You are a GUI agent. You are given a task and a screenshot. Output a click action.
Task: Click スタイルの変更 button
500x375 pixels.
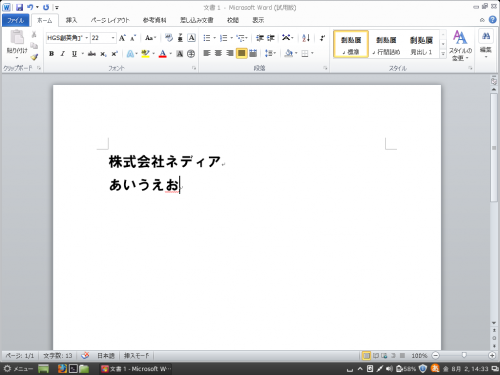pos(460,45)
